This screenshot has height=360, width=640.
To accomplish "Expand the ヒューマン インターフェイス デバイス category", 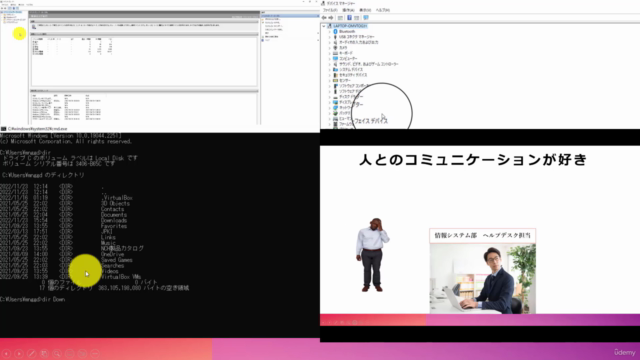I will 330,119.
